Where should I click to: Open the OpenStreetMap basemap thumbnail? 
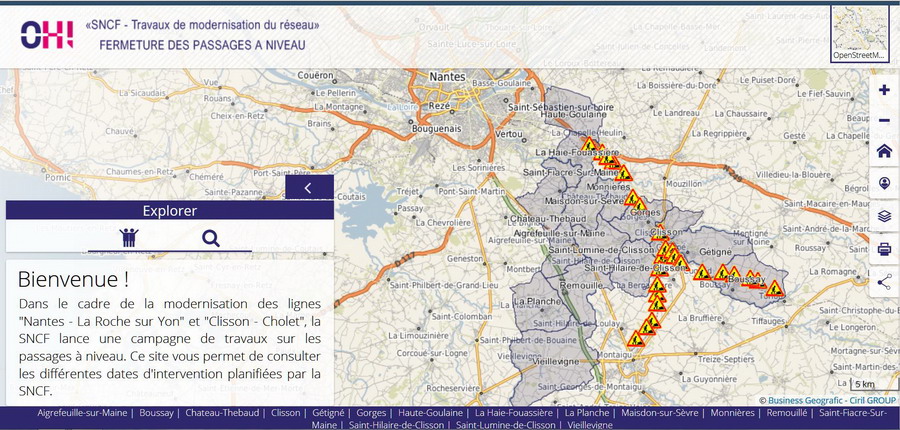tap(859, 33)
